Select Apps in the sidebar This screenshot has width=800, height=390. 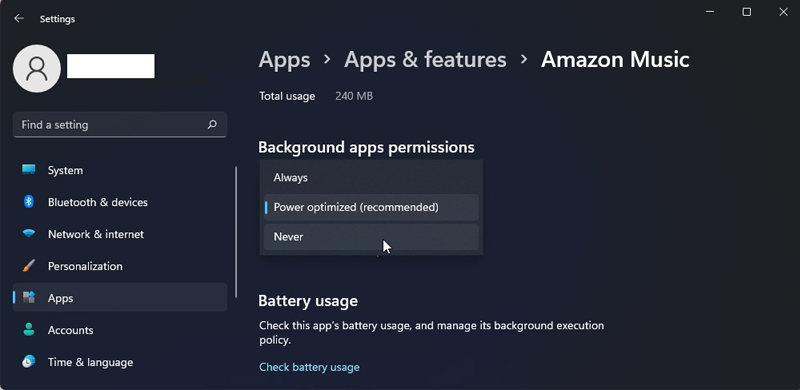coord(120,298)
